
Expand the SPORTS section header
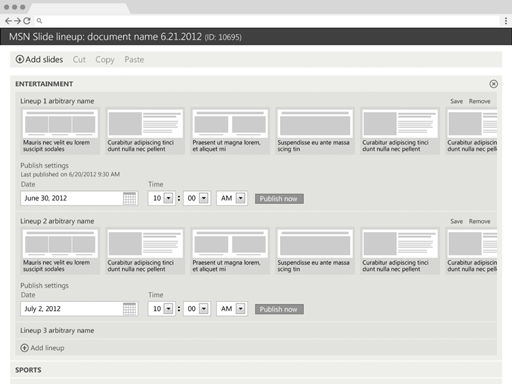(256, 370)
